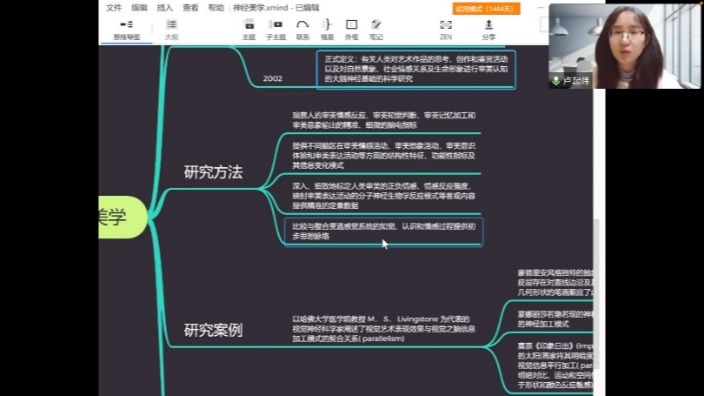This screenshot has width=705, height=396.
Task: Add a 概要 summary bracket
Action: [327, 29]
